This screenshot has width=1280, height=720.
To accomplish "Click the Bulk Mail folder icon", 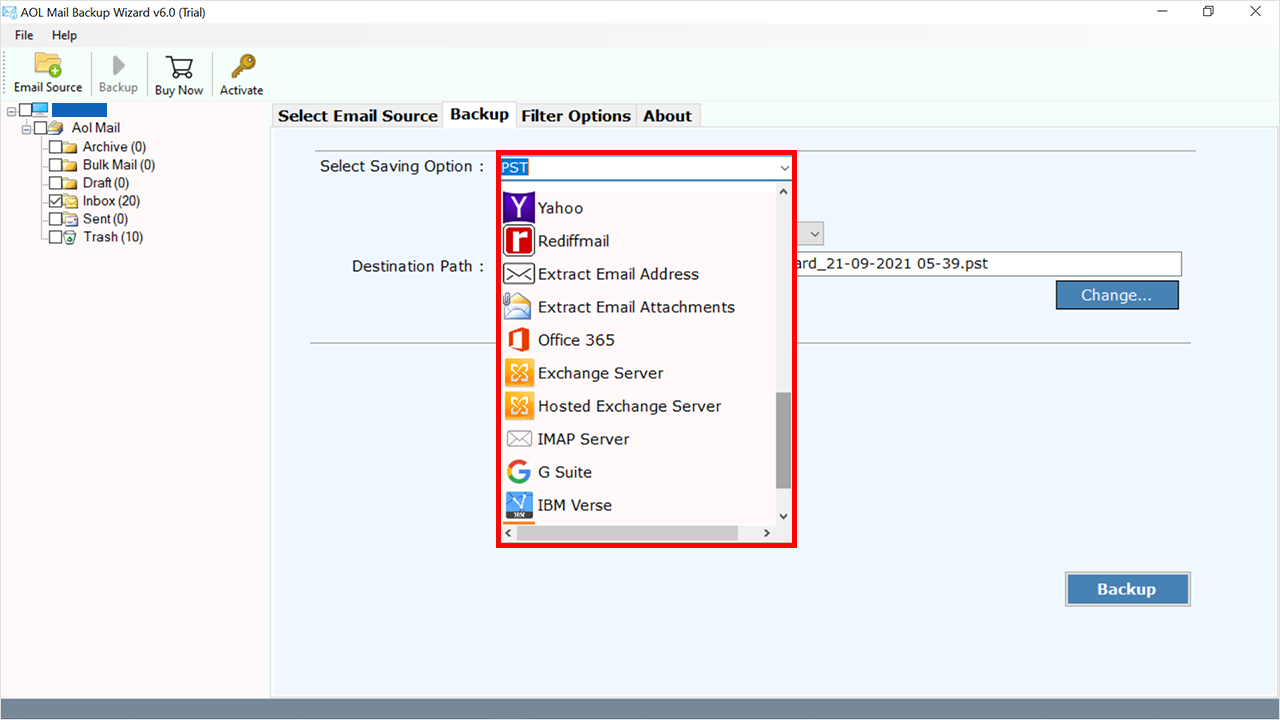I will tap(70, 165).
